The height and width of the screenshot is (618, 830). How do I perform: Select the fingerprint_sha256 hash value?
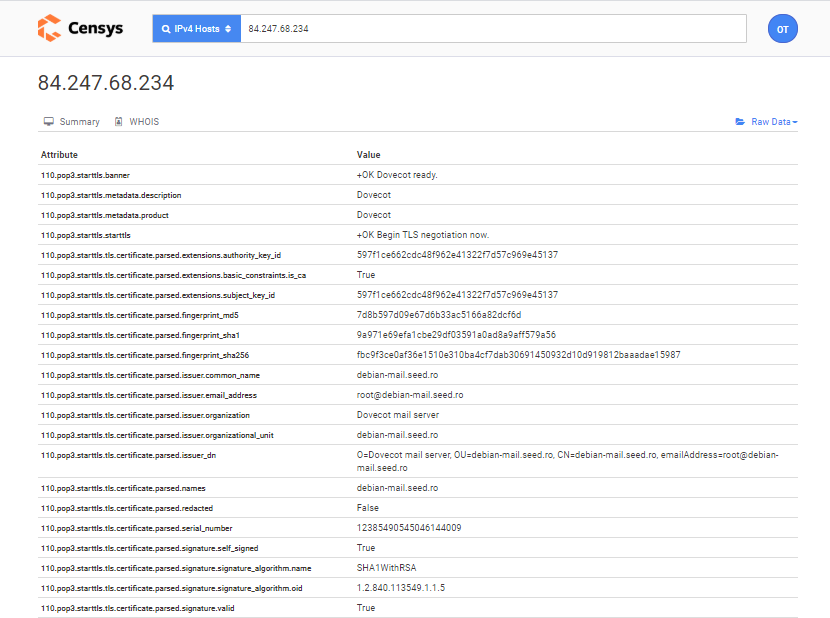coord(518,355)
